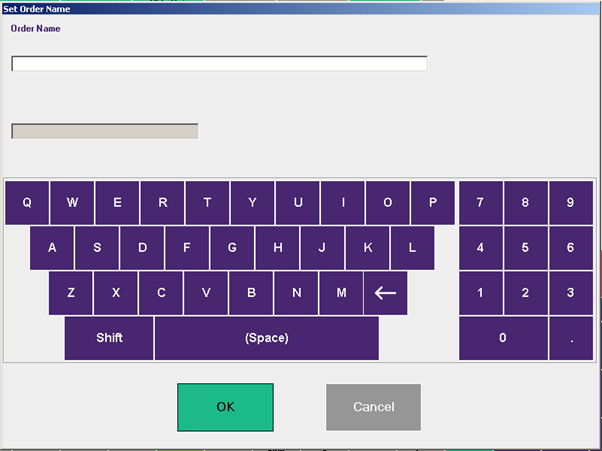The width and height of the screenshot is (602, 451).
Task: Tap the O letter key
Action: coord(388,203)
